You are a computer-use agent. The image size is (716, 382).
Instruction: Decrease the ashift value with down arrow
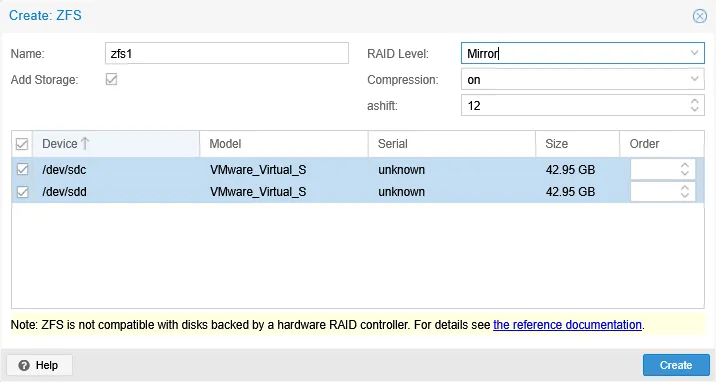pyautogui.click(x=695, y=109)
